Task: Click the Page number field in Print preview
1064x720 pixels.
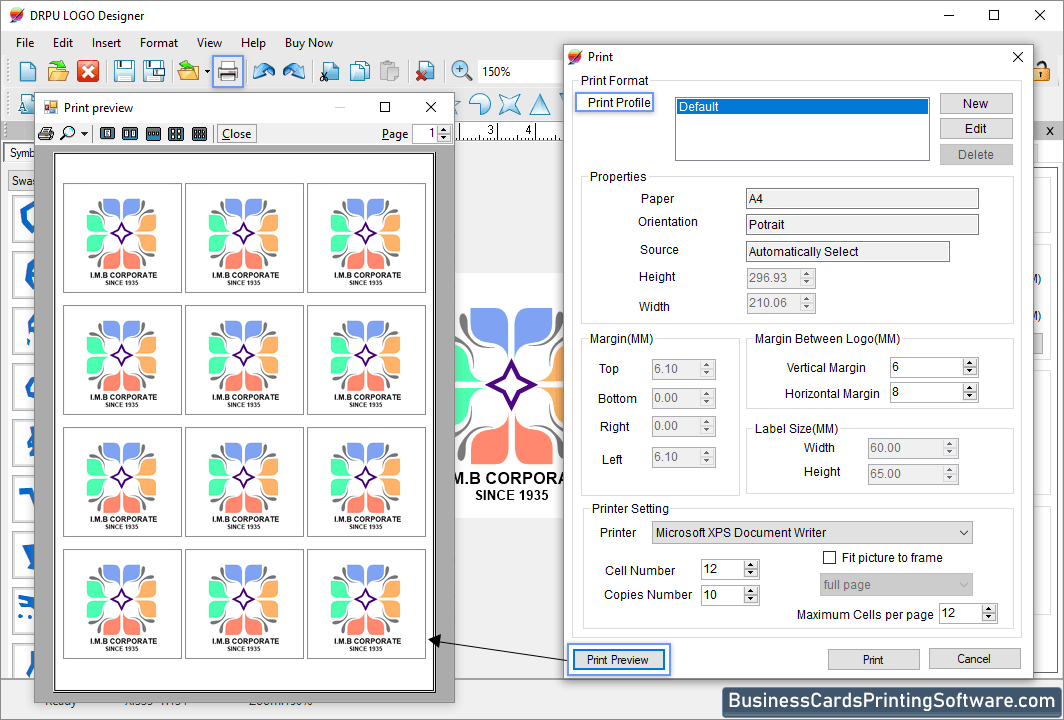Action: [x=425, y=134]
